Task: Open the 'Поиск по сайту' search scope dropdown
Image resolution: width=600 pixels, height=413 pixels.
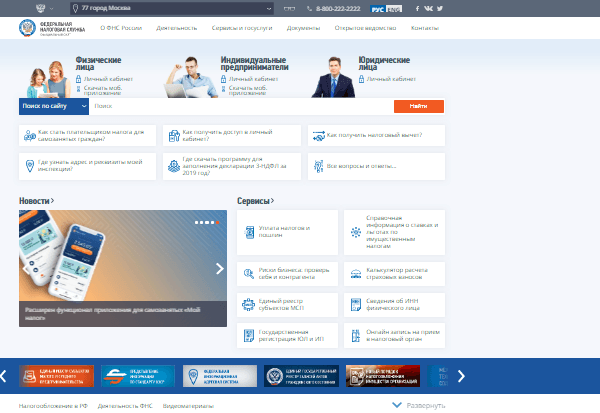Action: click(x=46, y=105)
